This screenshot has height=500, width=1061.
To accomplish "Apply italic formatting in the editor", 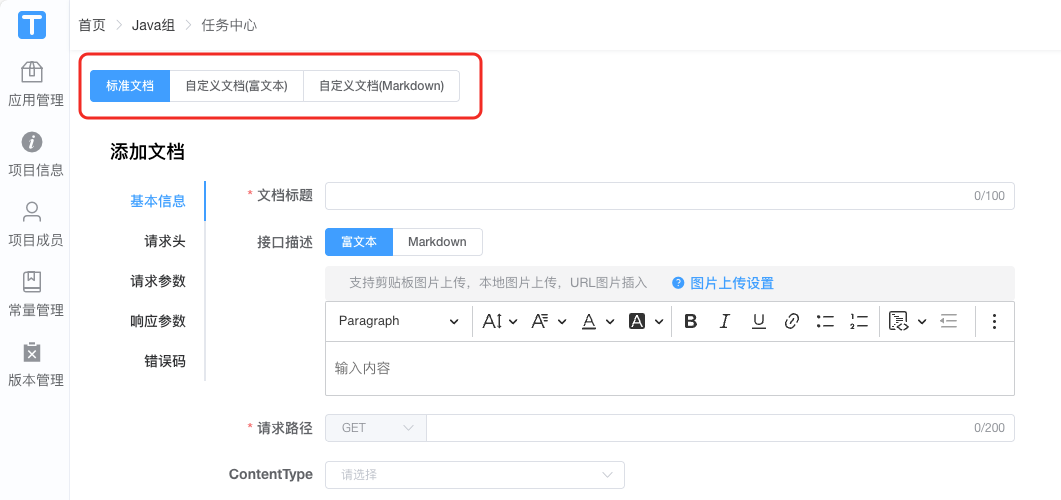I will 725,321.
